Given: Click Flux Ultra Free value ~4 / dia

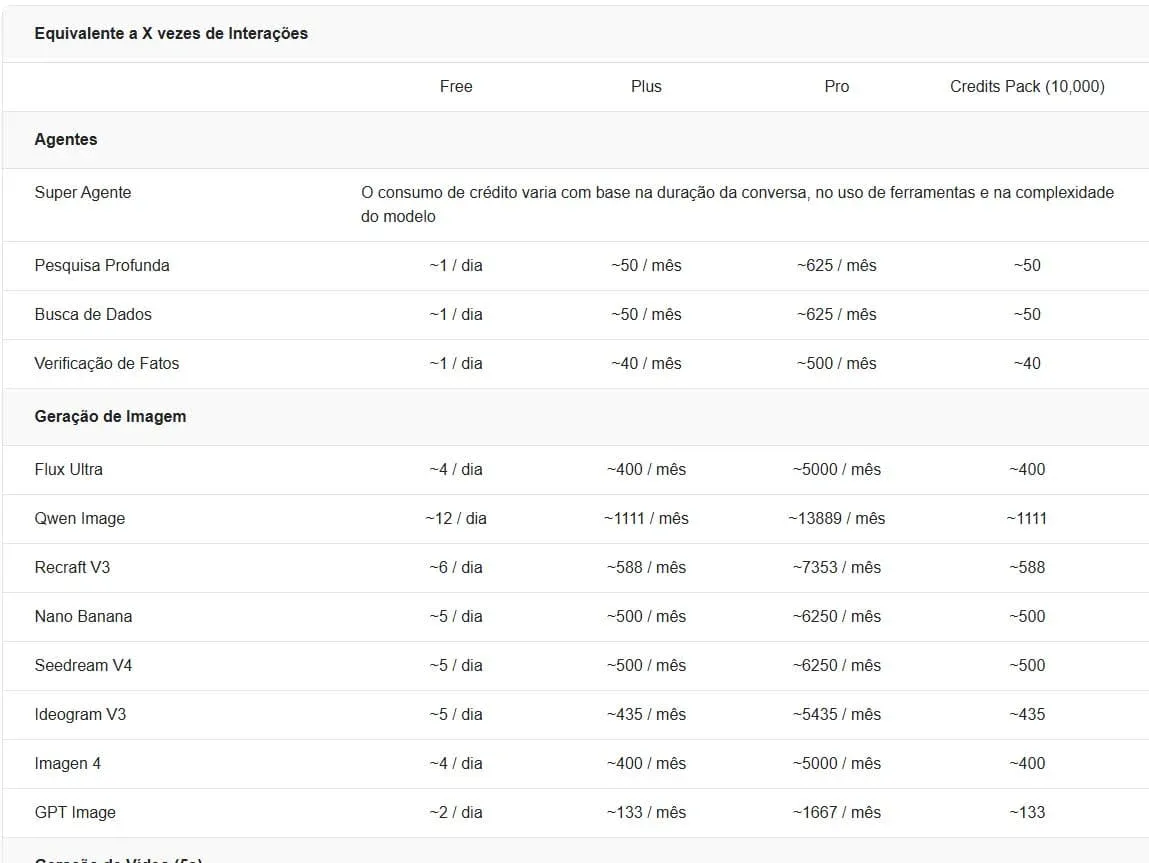Looking at the screenshot, I should click(x=456, y=470).
